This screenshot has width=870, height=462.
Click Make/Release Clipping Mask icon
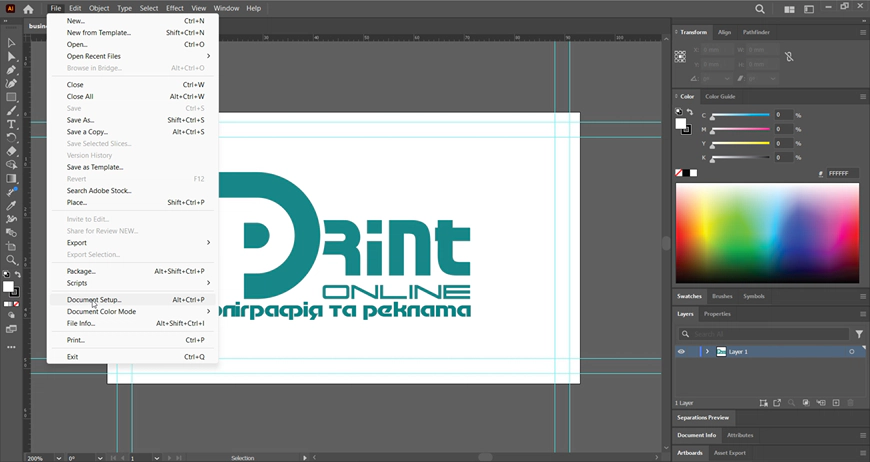pyautogui.click(x=806, y=403)
